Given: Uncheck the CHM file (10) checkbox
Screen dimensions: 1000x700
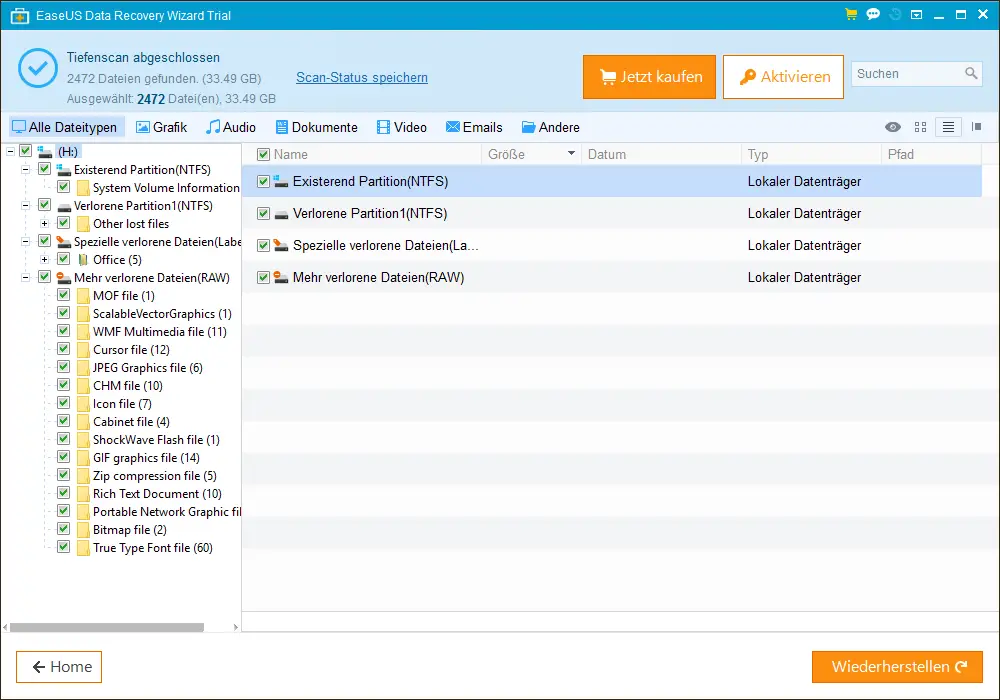Looking at the screenshot, I should click(64, 384).
